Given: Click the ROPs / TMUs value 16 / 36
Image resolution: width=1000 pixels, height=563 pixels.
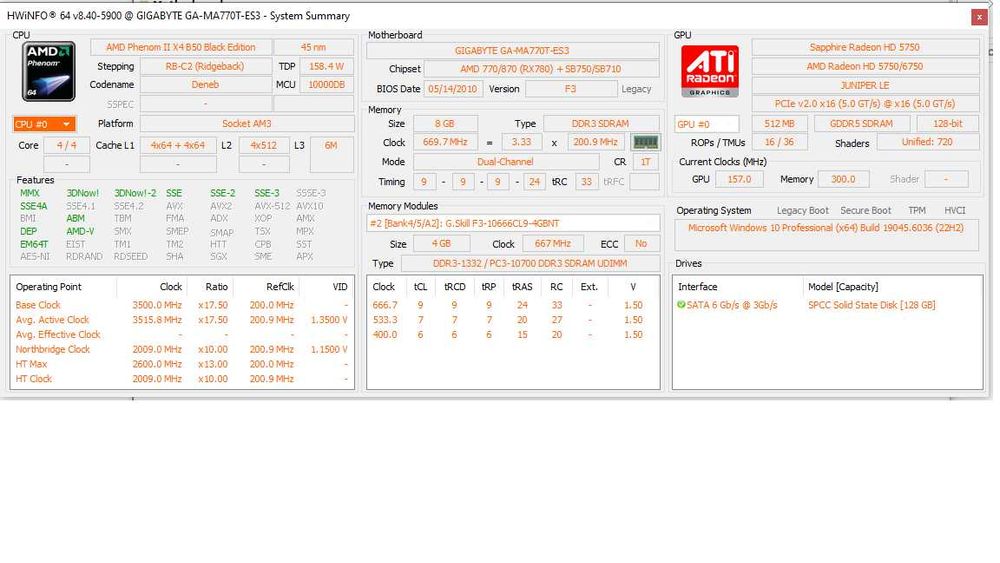Looking at the screenshot, I should (779, 142).
